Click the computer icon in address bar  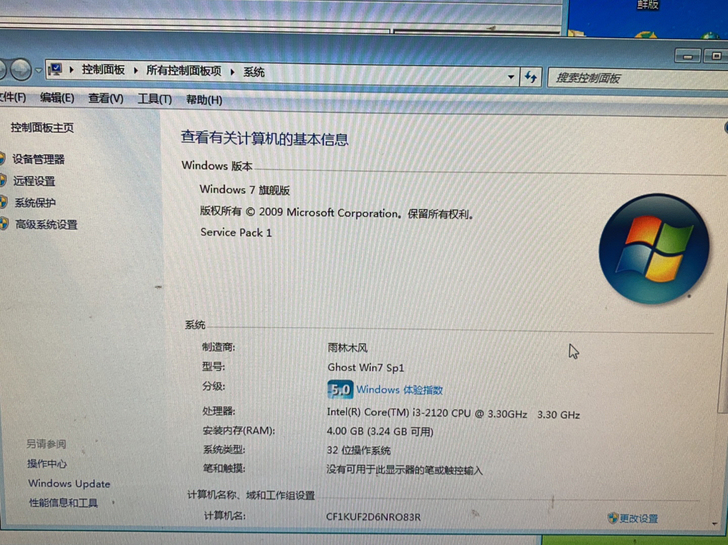(55, 70)
